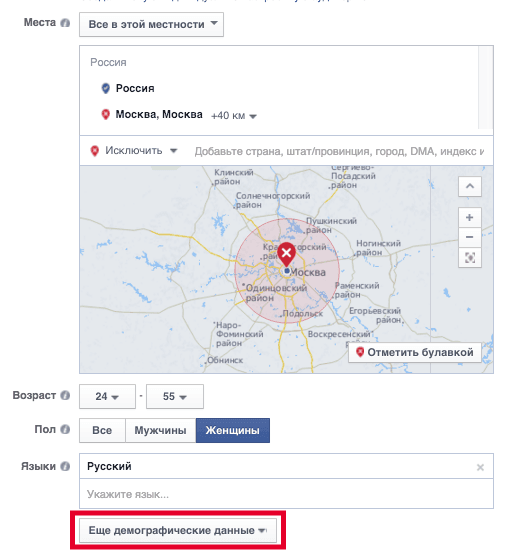Click the Егорьевский район map label
The width and height of the screenshot is (527, 556).
(375, 315)
